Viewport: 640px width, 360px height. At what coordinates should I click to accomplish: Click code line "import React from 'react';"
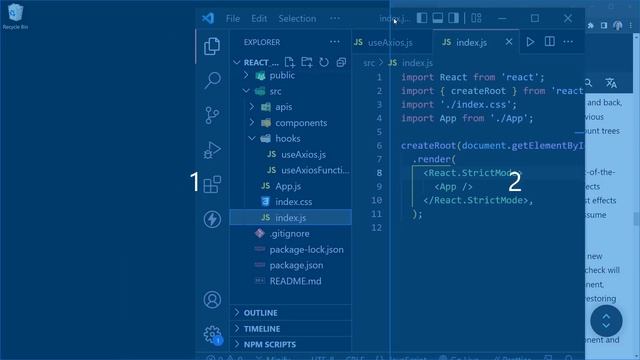point(473,77)
